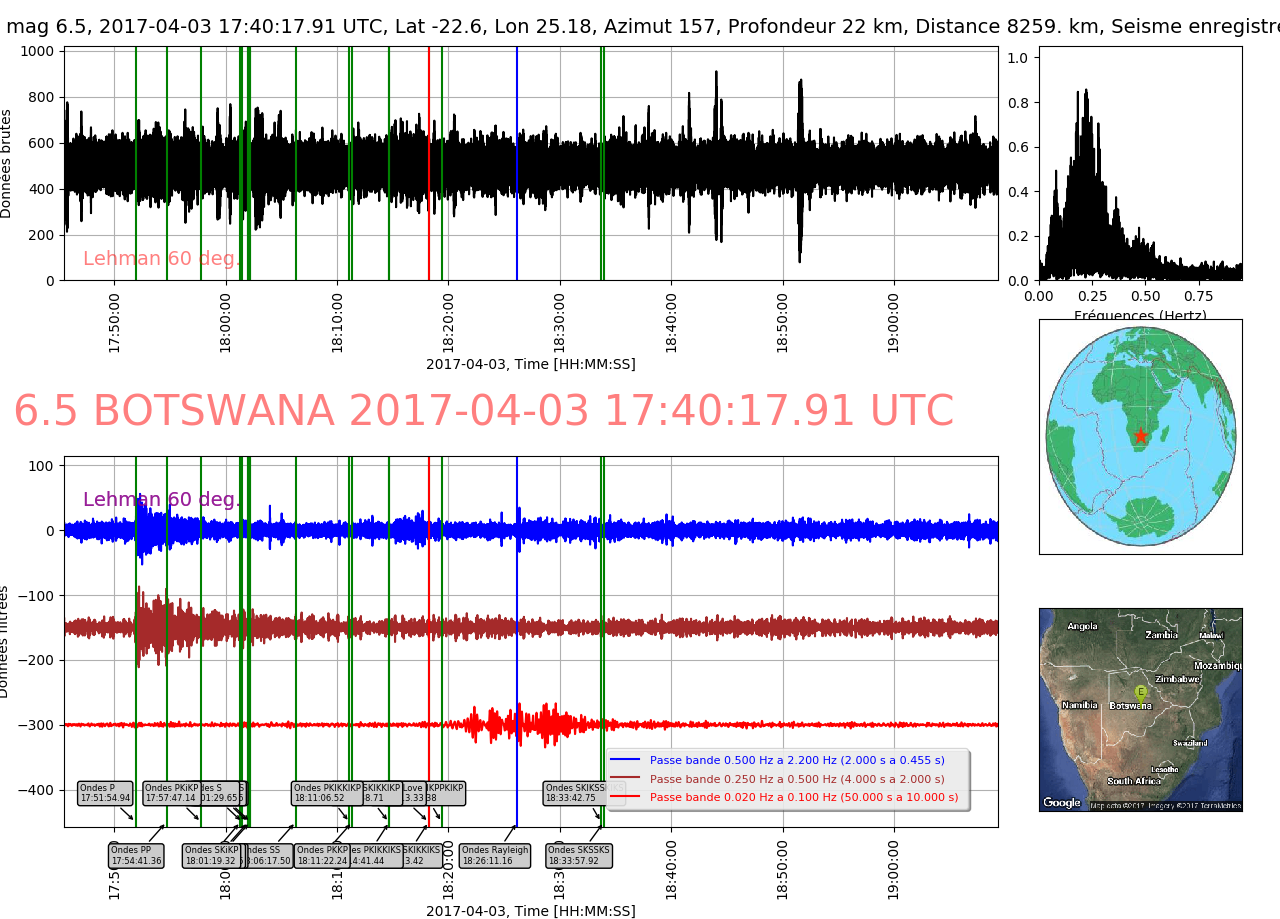Screen dimensions: 1280x919
Task: Click the Ondes P arrival label
Action: [x=105, y=793]
